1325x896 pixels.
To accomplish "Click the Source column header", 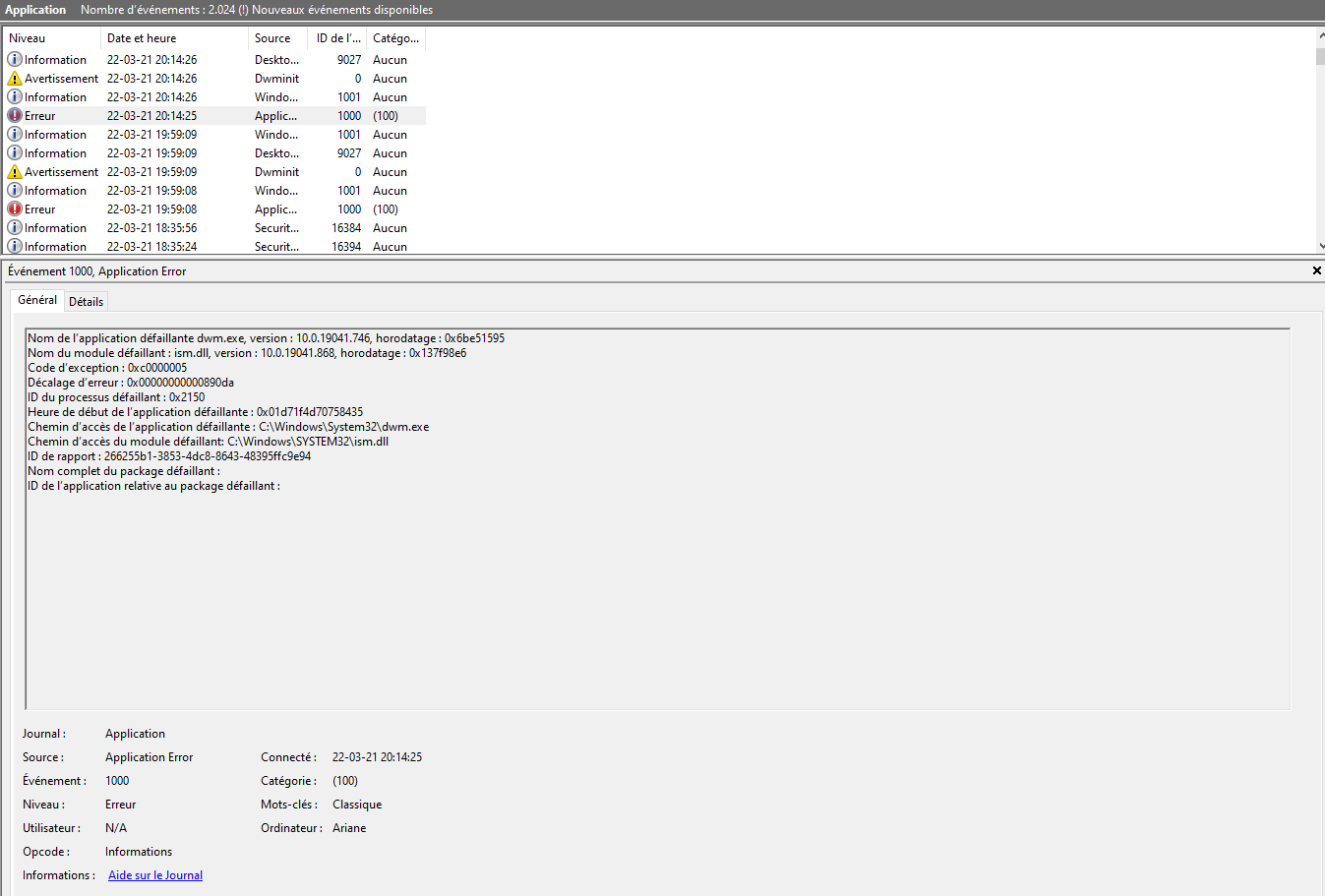I will (x=278, y=38).
